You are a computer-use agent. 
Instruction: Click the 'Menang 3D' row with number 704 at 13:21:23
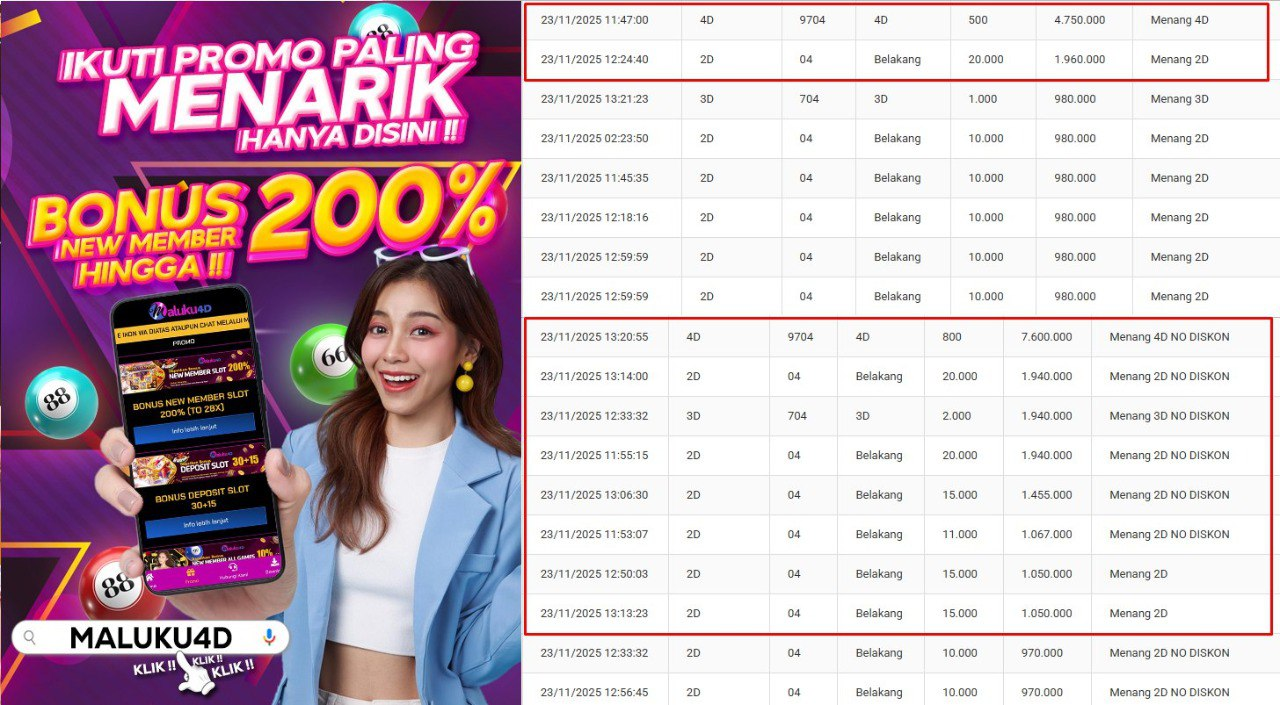pos(900,99)
